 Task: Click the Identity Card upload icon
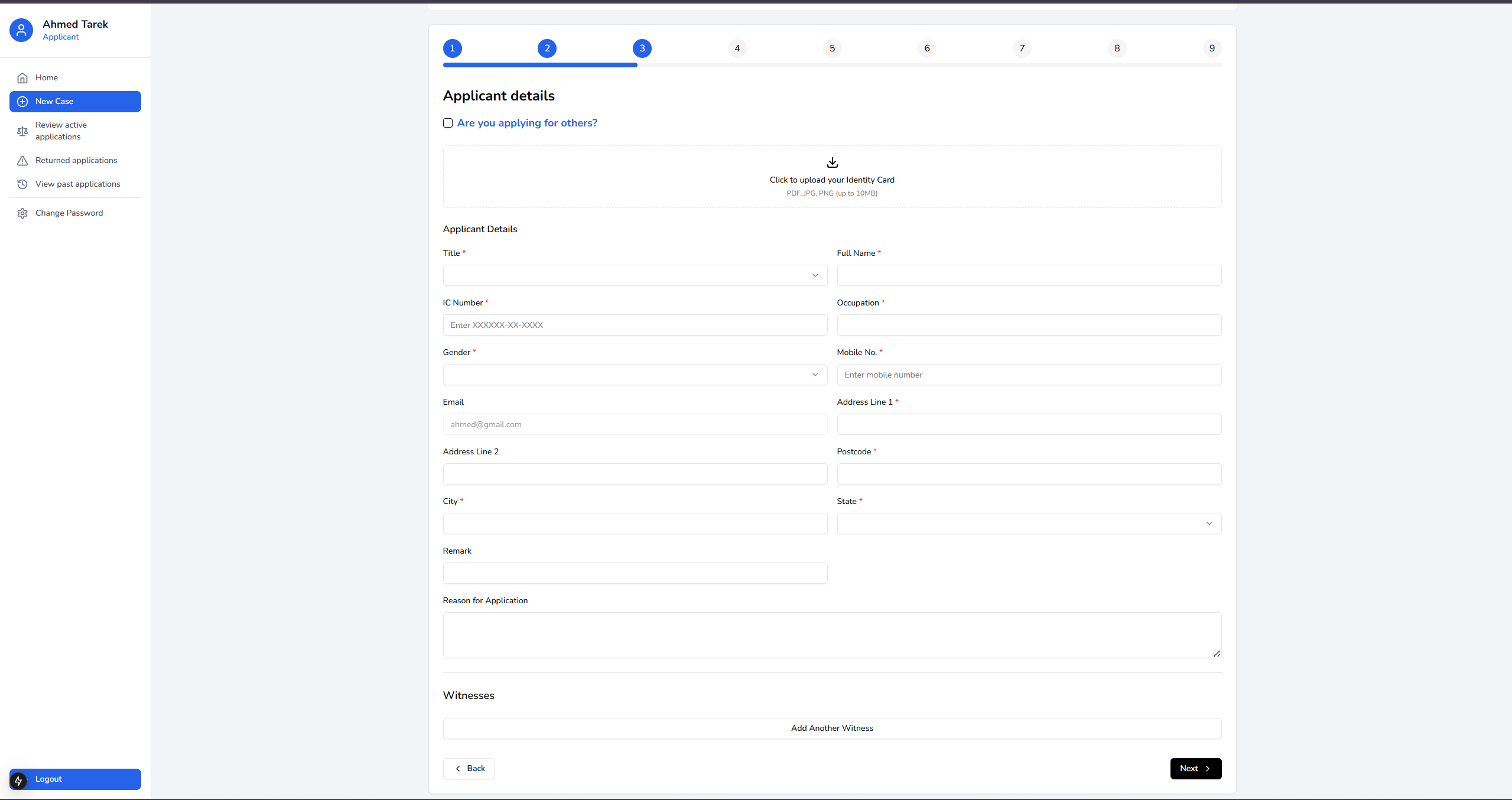[832, 162]
